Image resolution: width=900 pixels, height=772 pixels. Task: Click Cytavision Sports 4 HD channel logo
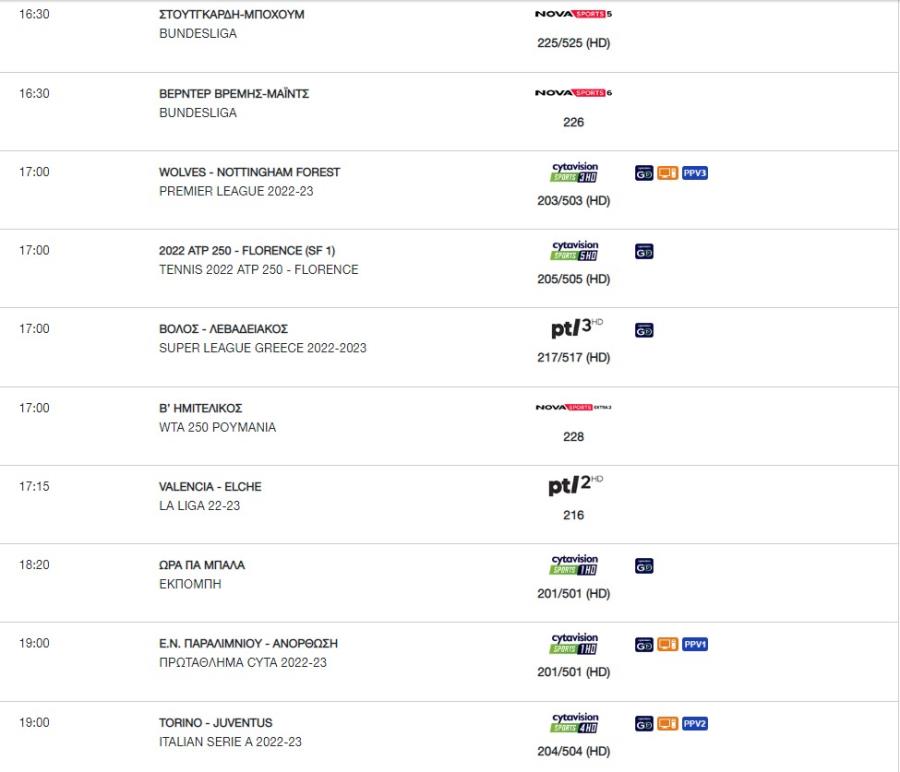click(x=574, y=723)
